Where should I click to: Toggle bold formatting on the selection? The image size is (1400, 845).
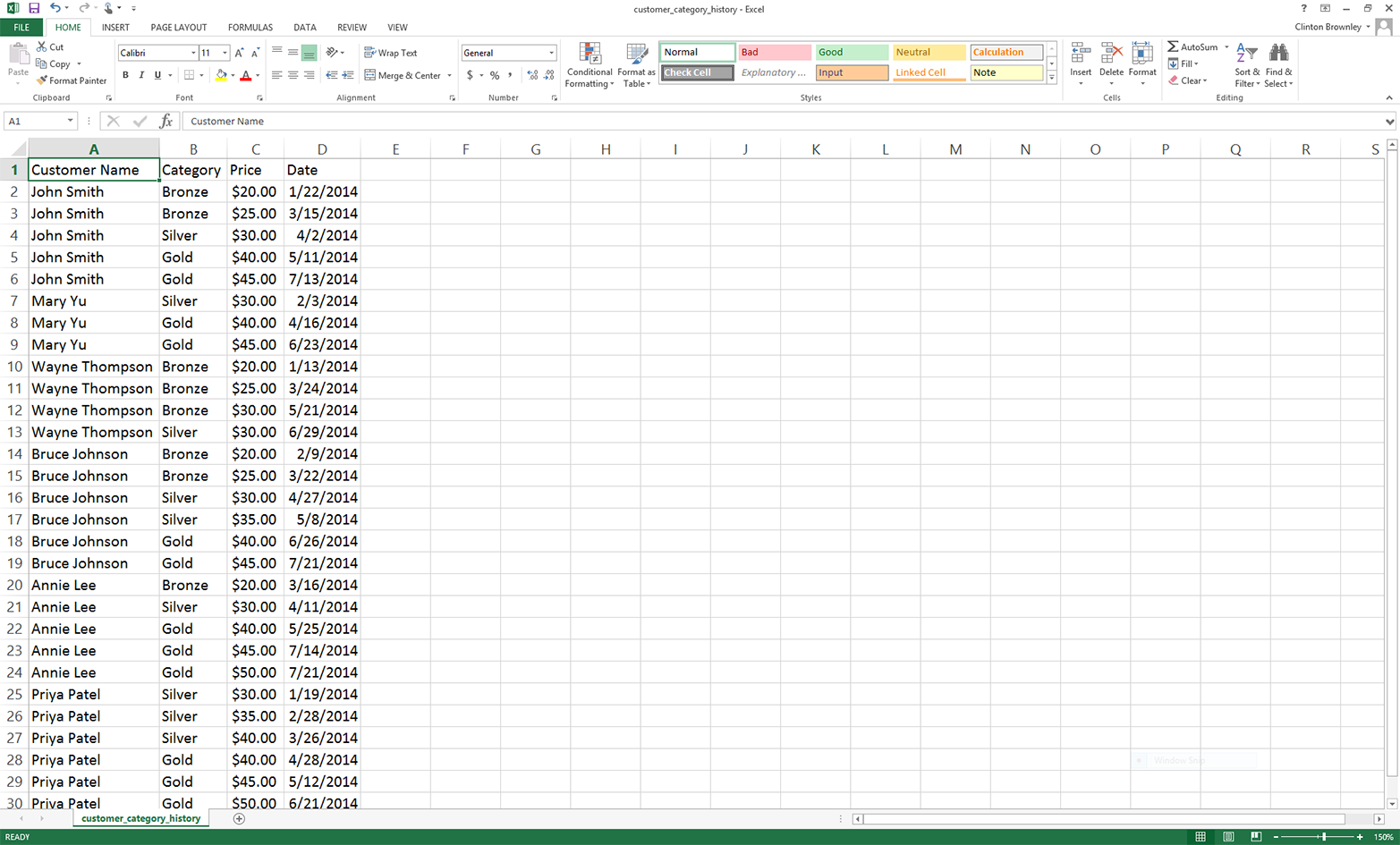(x=125, y=75)
